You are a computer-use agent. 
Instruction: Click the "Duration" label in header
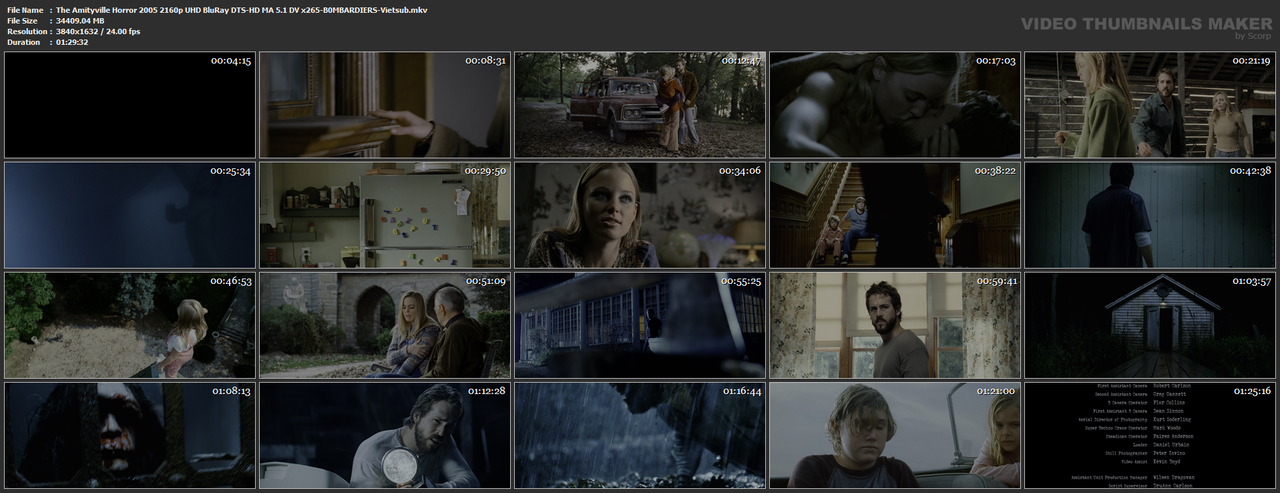[23, 42]
